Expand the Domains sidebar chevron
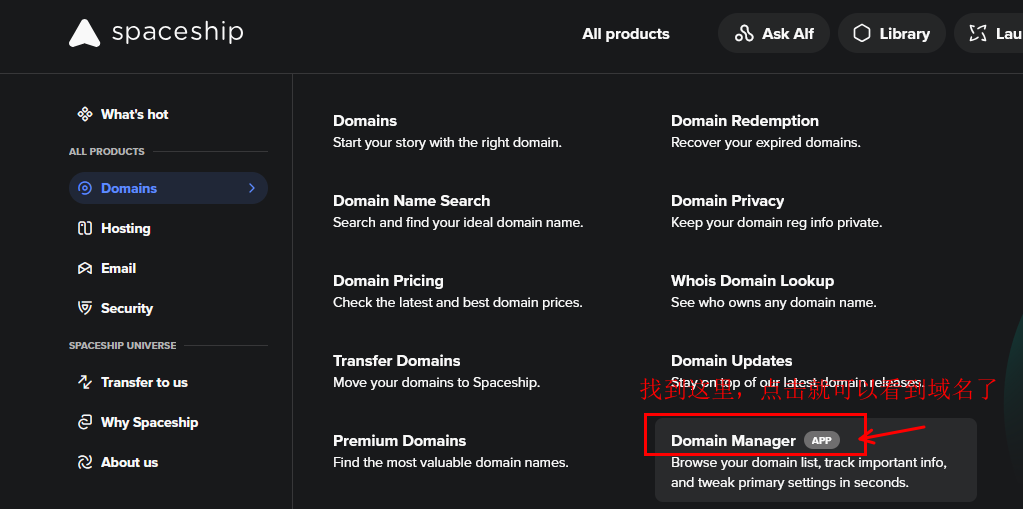 coord(252,188)
